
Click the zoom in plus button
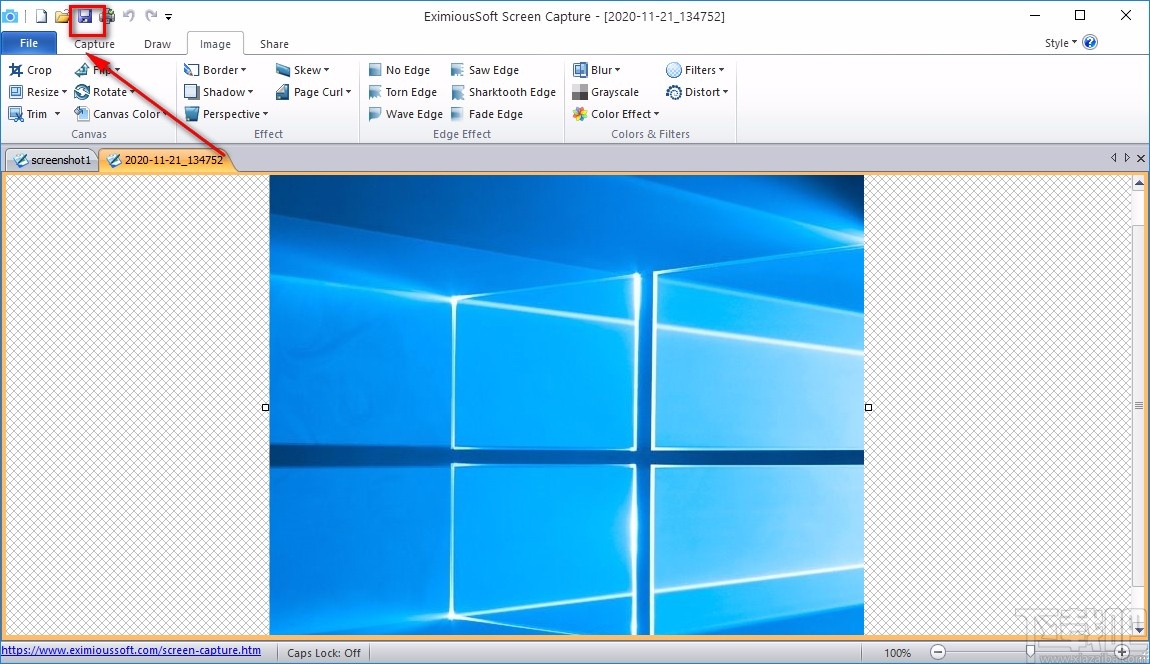[x=1121, y=652]
